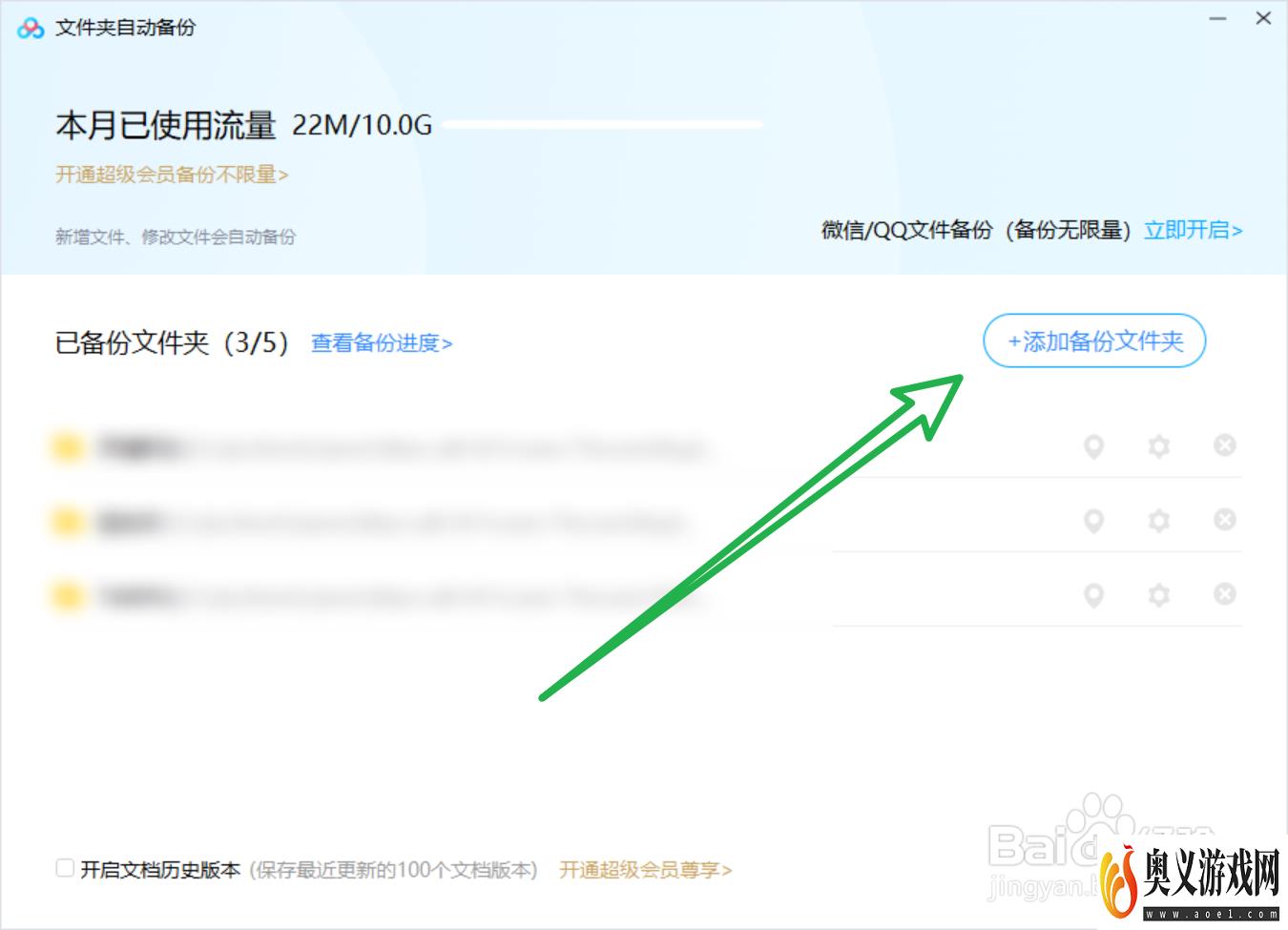Select the third folder's yellow icon
1288x930 pixels.
[67, 596]
